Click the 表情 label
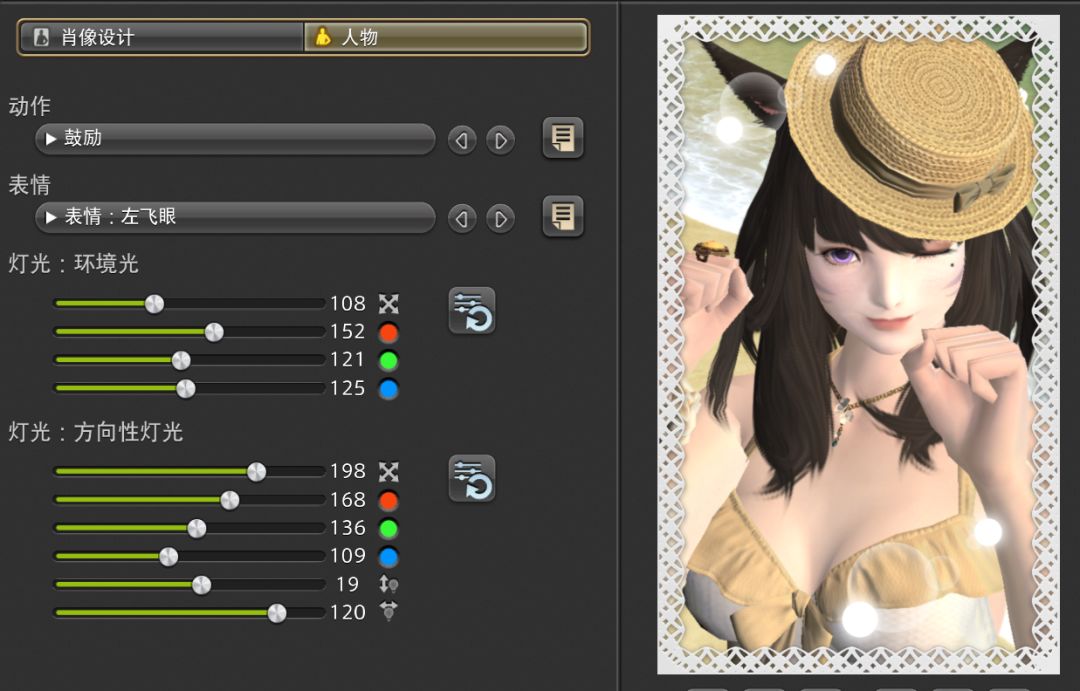 click(30, 185)
